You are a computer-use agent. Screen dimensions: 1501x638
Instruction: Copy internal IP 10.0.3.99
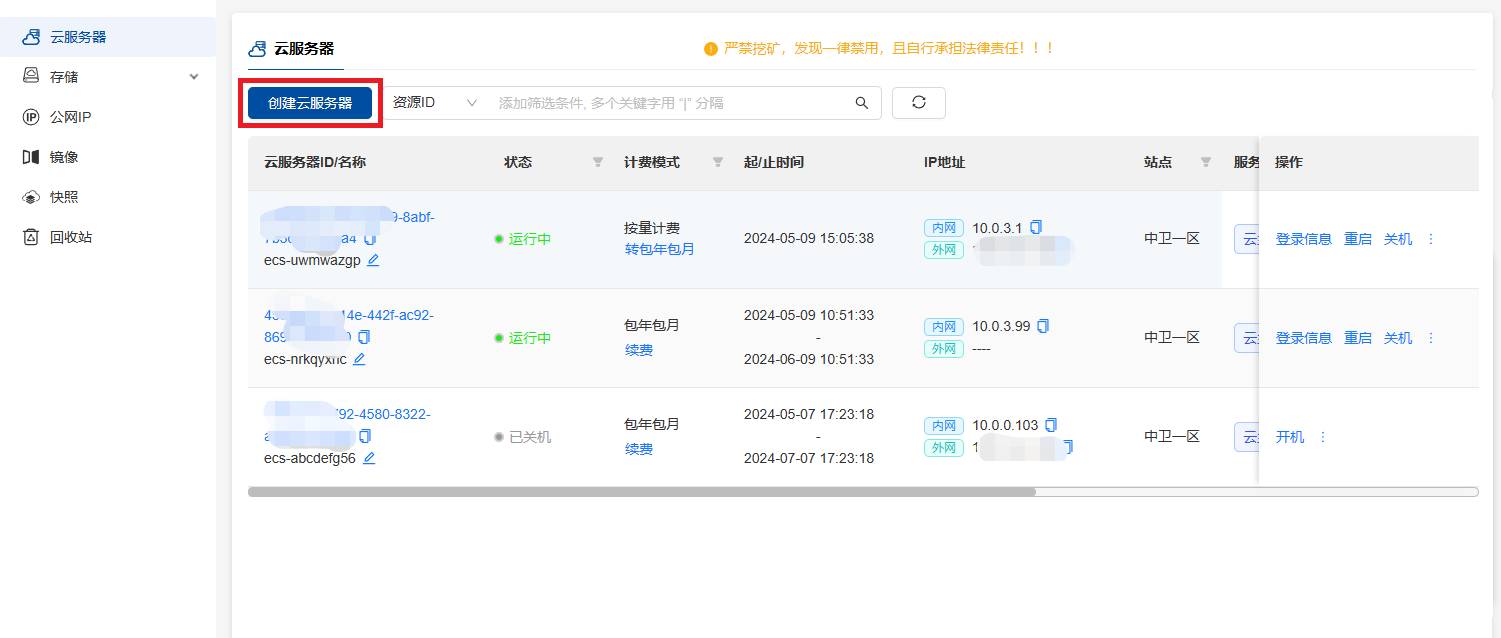click(x=1044, y=326)
